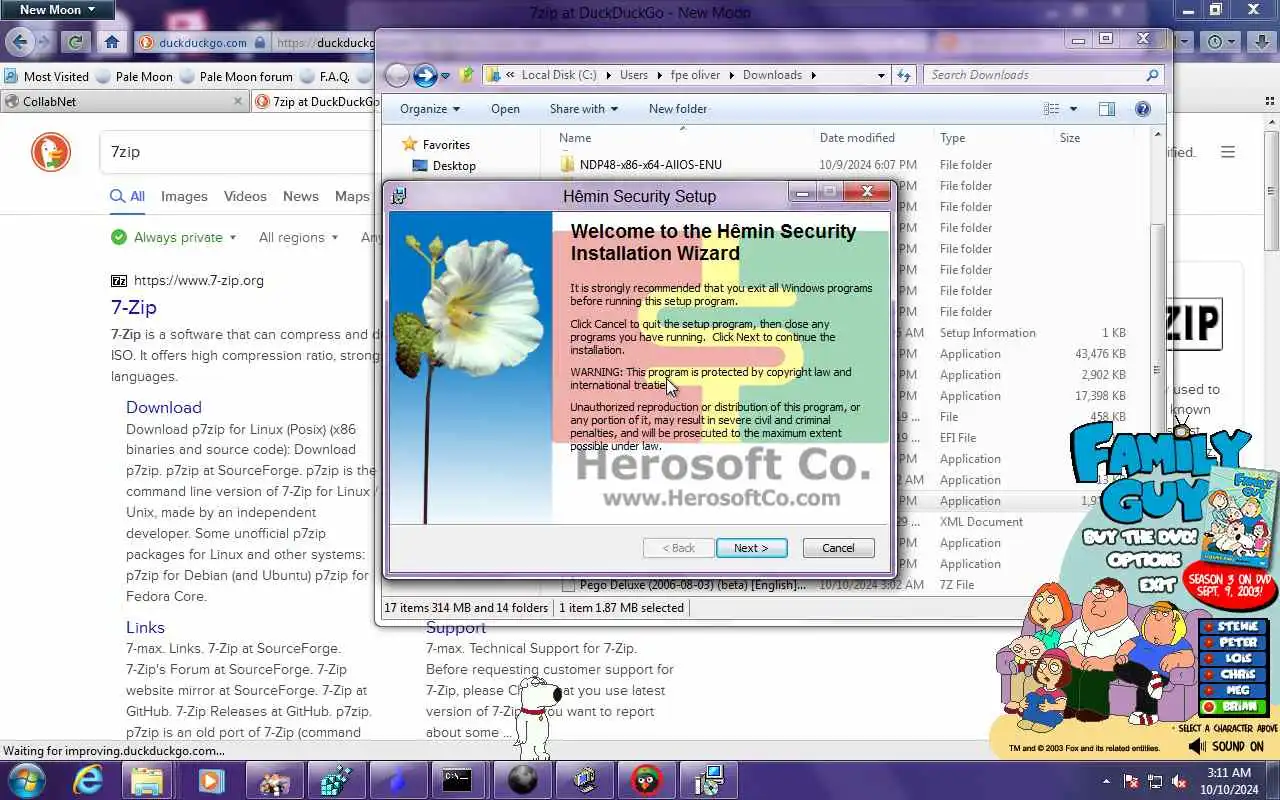Open the 7-Zip search result title
This screenshot has height=800, width=1280.
coord(133,307)
